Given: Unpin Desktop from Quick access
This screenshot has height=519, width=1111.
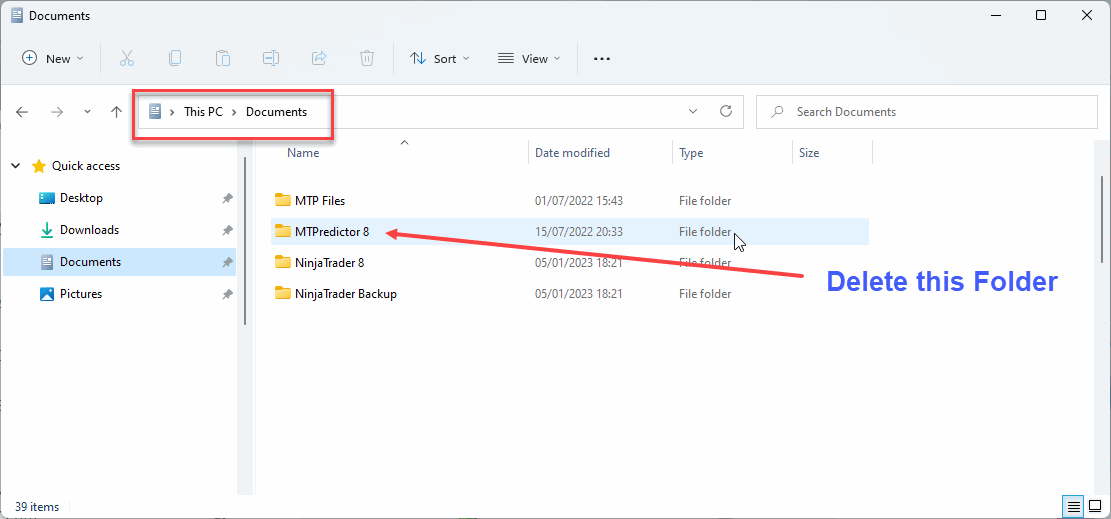Looking at the screenshot, I should (227, 198).
